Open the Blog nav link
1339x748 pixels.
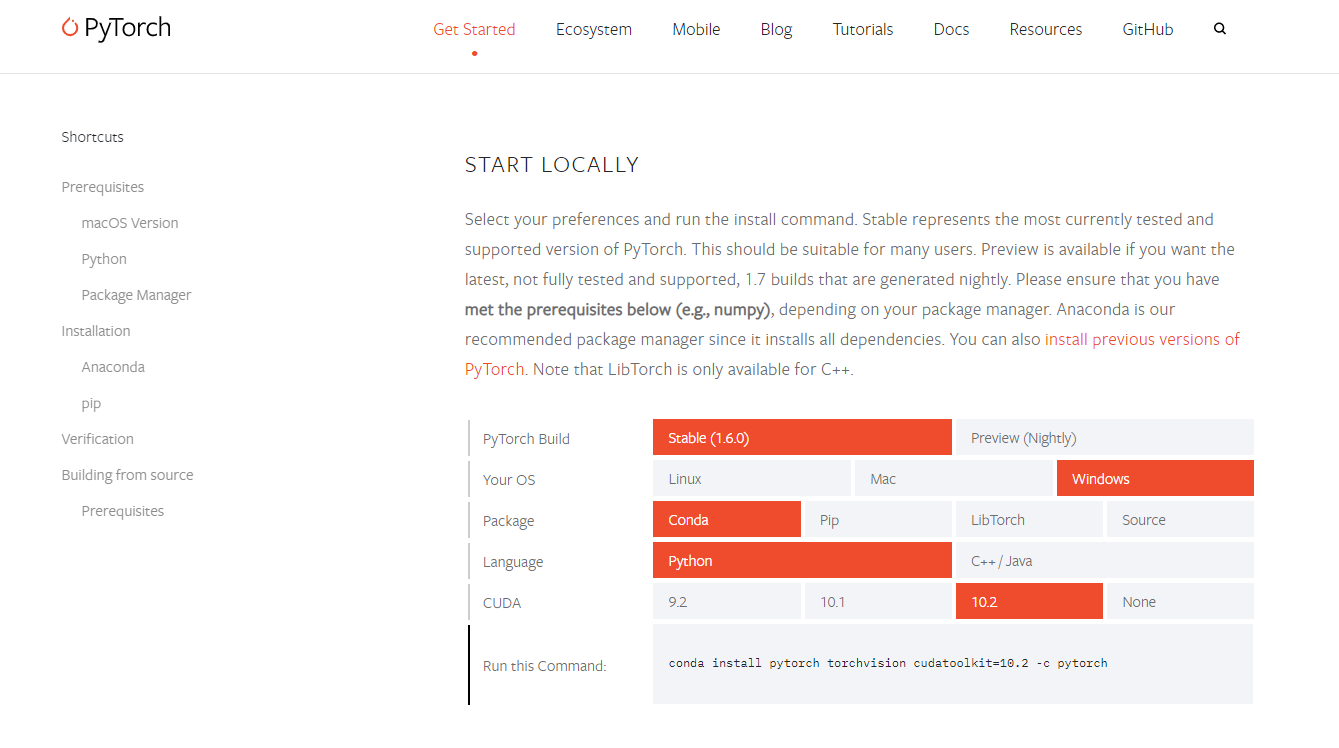tap(776, 29)
